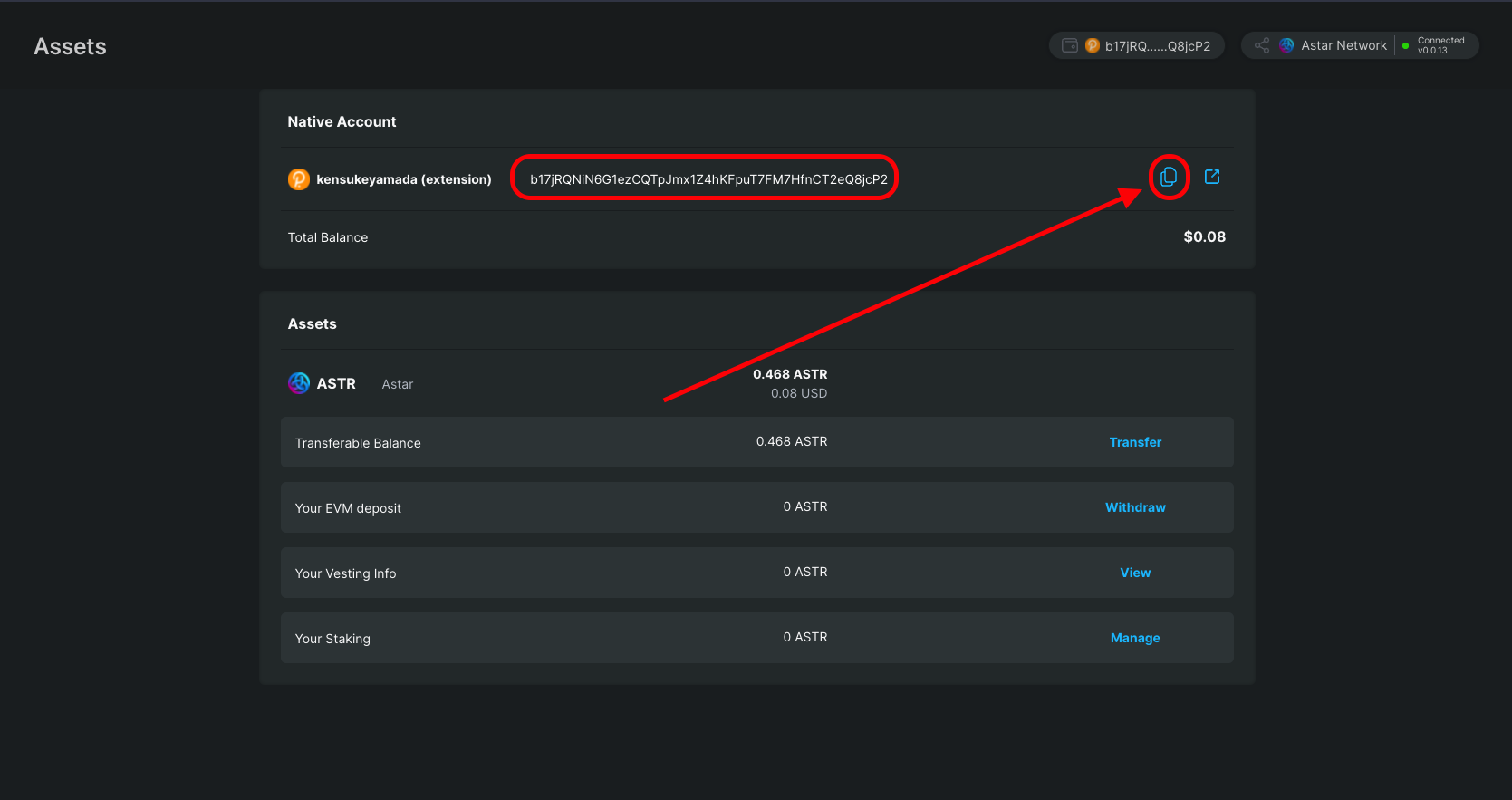Click the kensukeyamada (extension) account name
1512x800 pixels.
(x=404, y=179)
